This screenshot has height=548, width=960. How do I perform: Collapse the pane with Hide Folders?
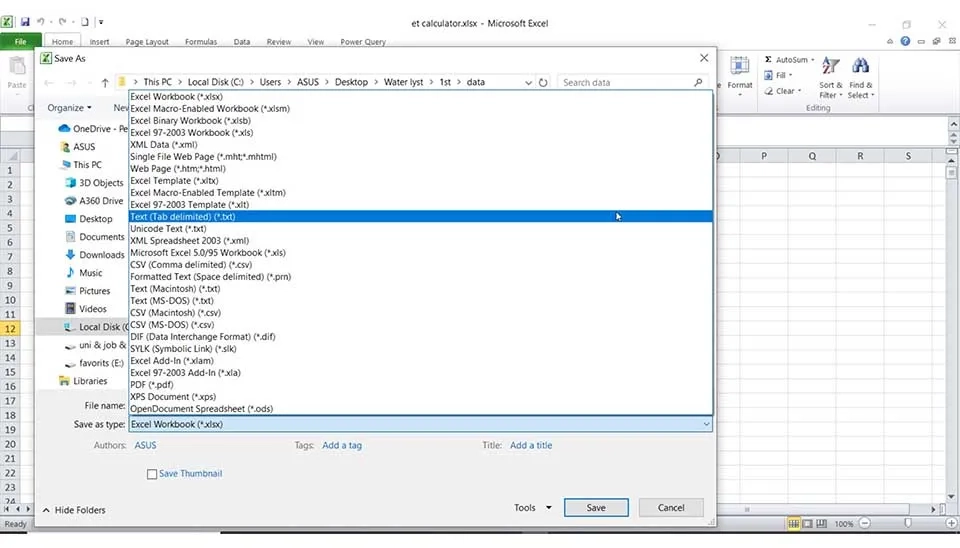tap(73, 510)
